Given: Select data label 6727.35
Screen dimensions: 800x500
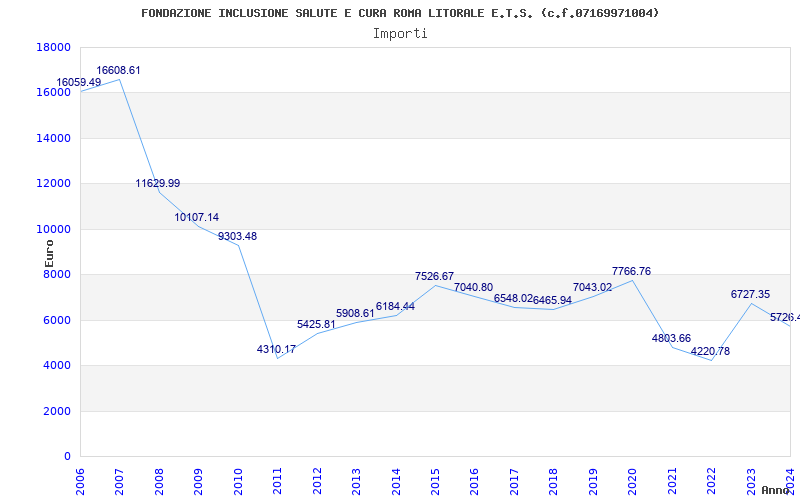Looking at the screenshot, I should pos(751,294).
